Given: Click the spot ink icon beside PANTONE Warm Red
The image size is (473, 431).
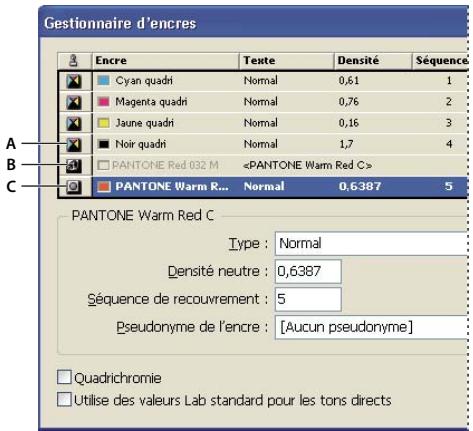Looking at the screenshot, I should click(x=74, y=187).
